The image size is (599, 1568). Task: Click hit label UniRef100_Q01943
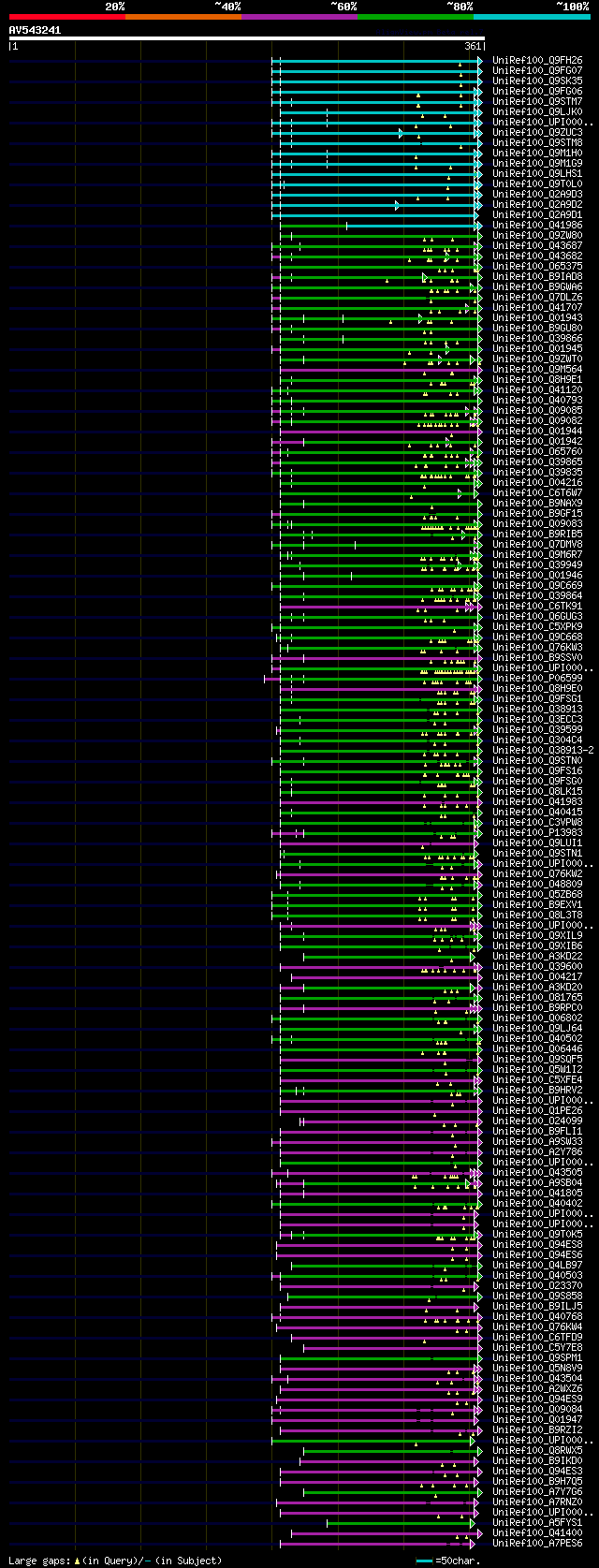[x=537, y=317]
